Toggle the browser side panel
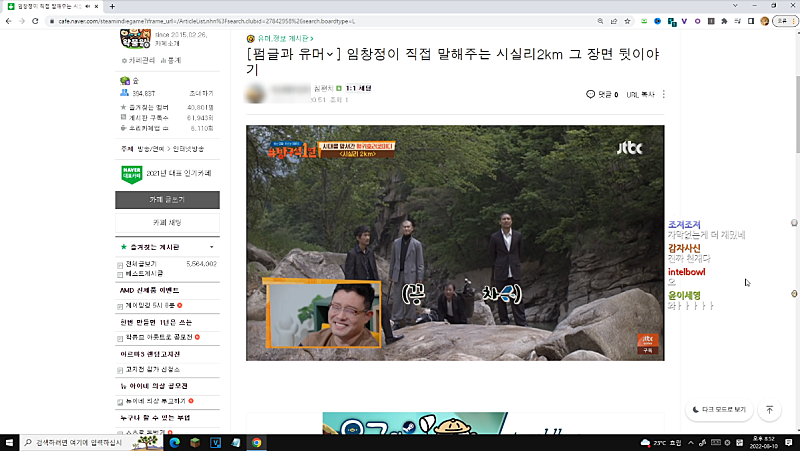The width and height of the screenshot is (800, 451). tap(751, 21)
